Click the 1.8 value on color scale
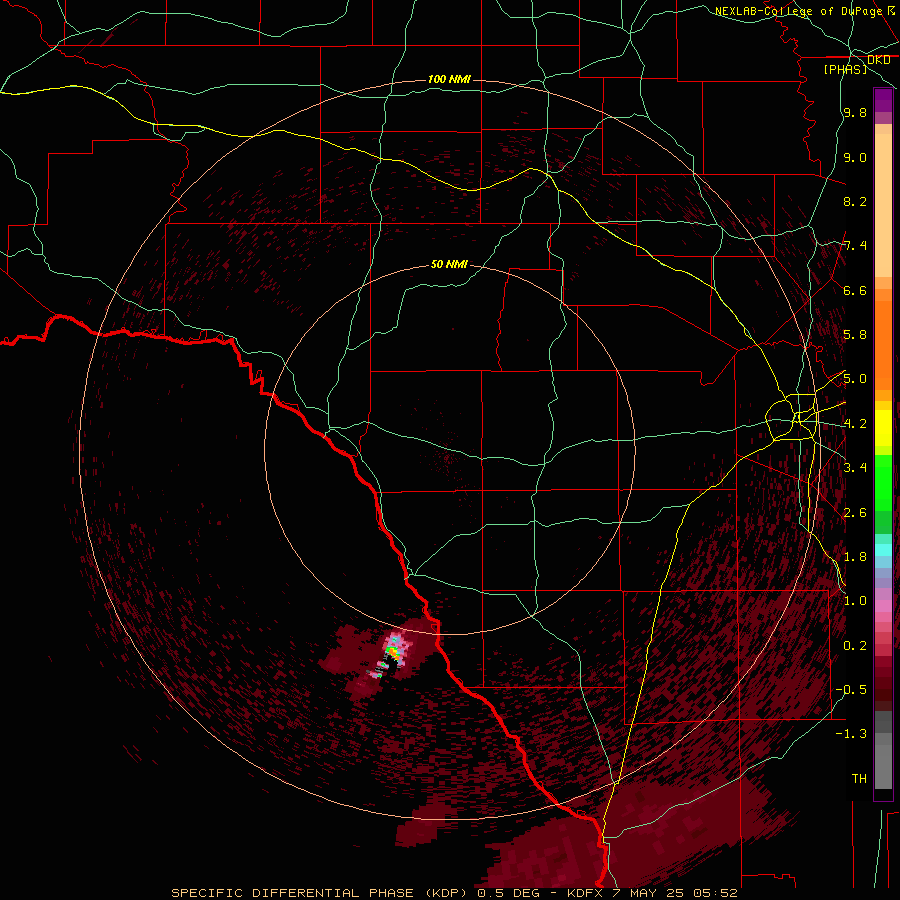The height and width of the screenshot is (900, 900). click(855, 557)
